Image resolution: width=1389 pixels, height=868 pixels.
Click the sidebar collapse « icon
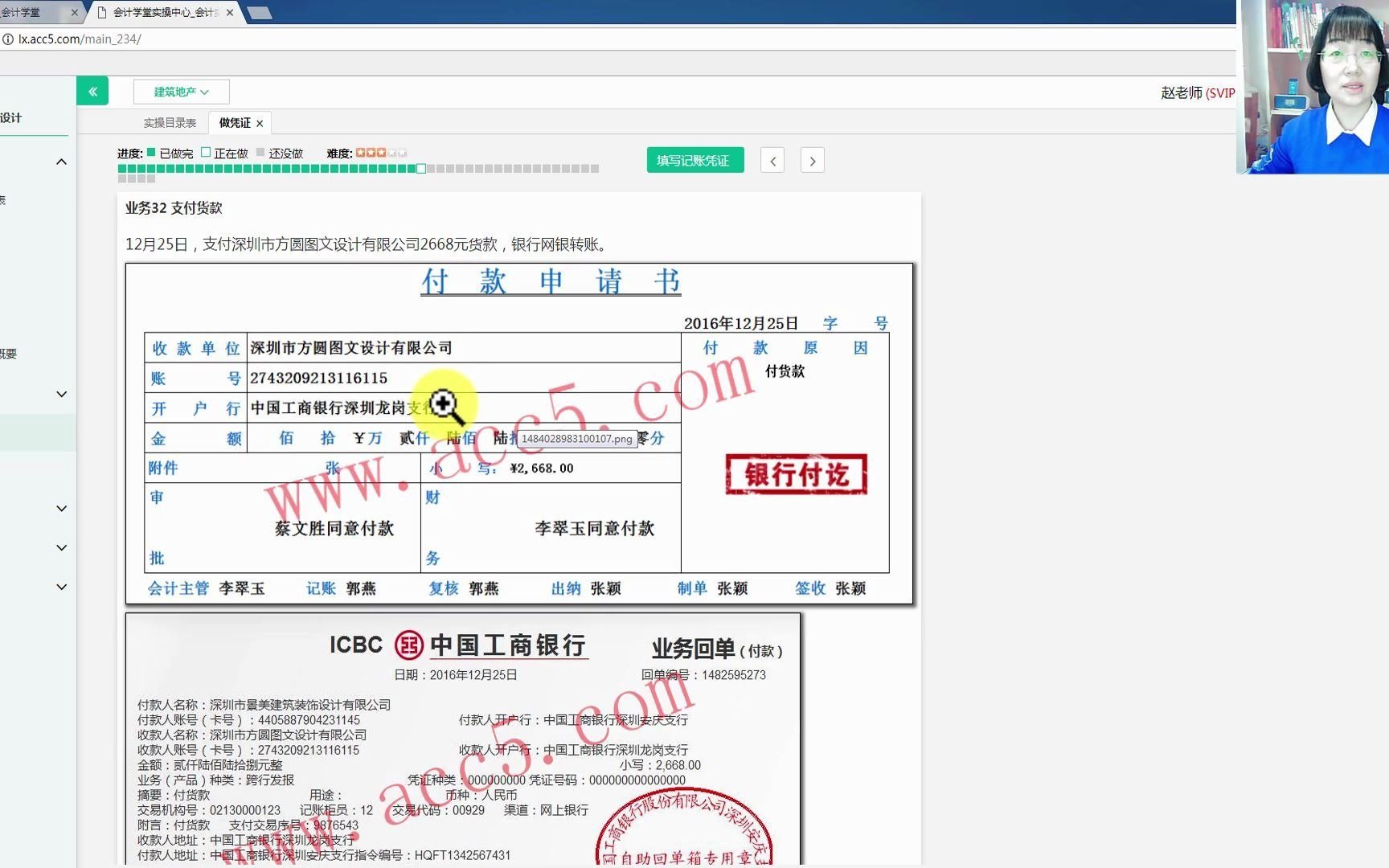coord(92,90)
